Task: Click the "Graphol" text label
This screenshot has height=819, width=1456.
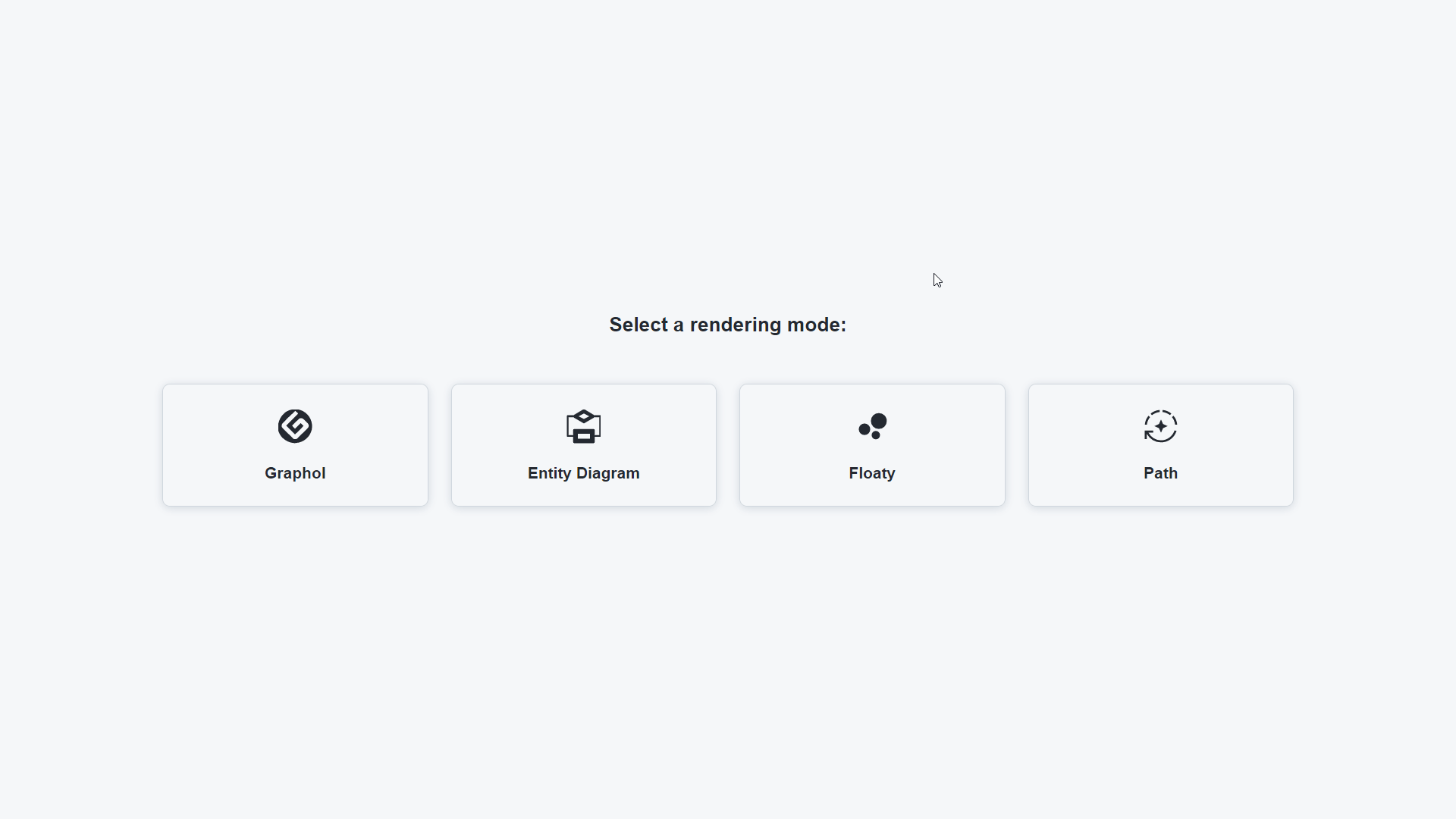Action: pyautogui.click(x=295, y=473)
